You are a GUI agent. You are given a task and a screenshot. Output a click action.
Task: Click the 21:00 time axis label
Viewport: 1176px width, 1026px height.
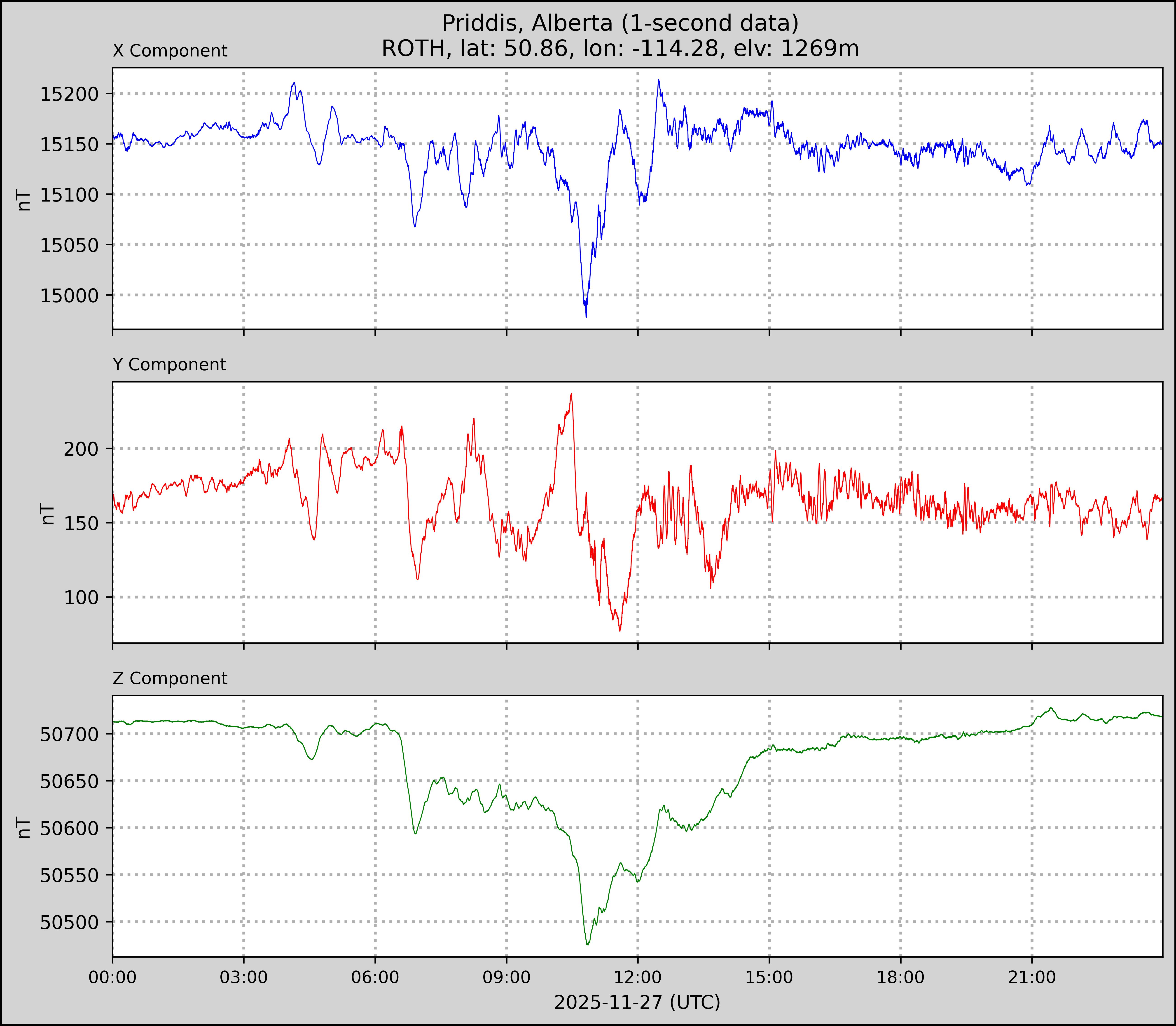point(1032,977)
